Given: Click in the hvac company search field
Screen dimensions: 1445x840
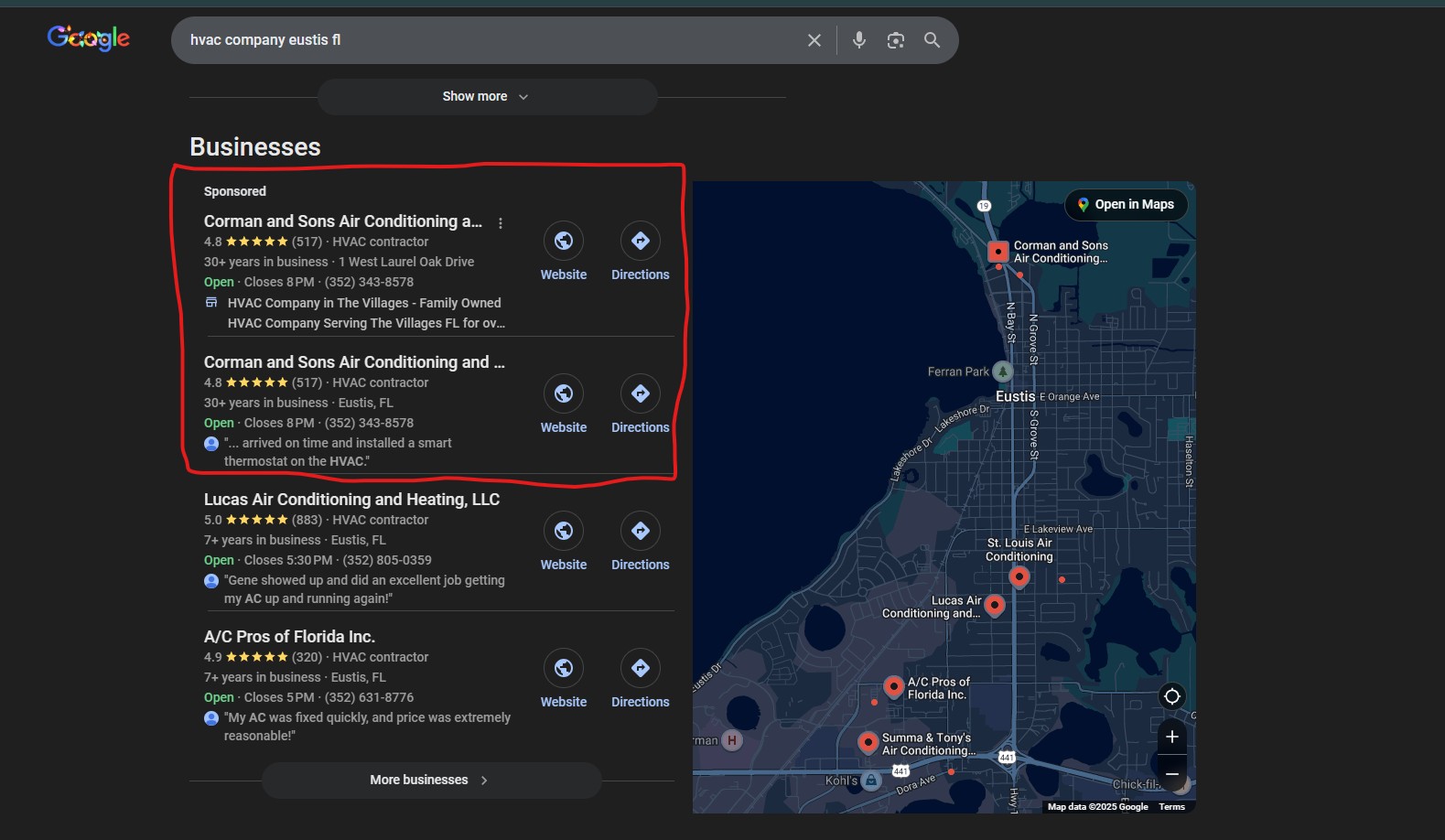Looking at the screenshot, I should coord(485,40).
